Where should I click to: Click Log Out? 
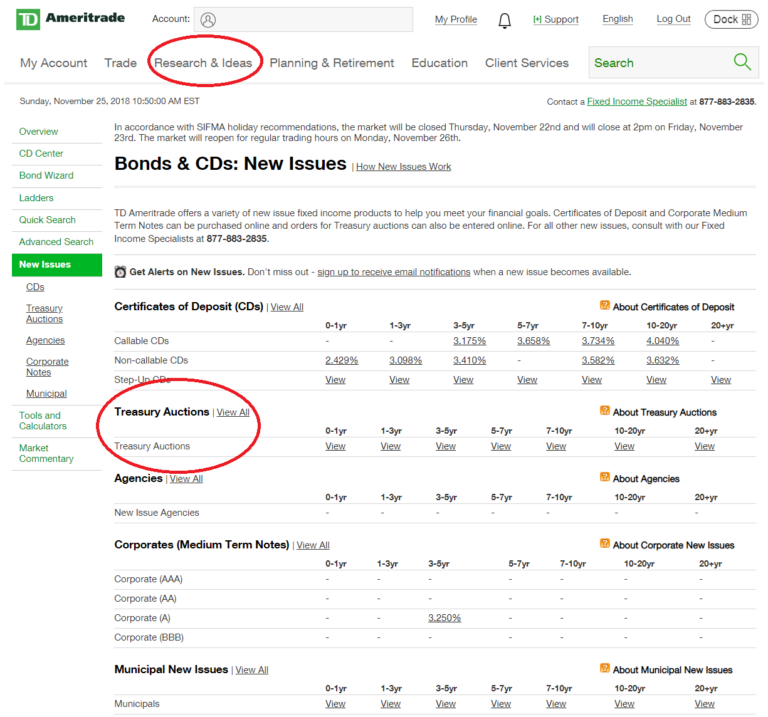pyautogui.click(x=673, y=19)
